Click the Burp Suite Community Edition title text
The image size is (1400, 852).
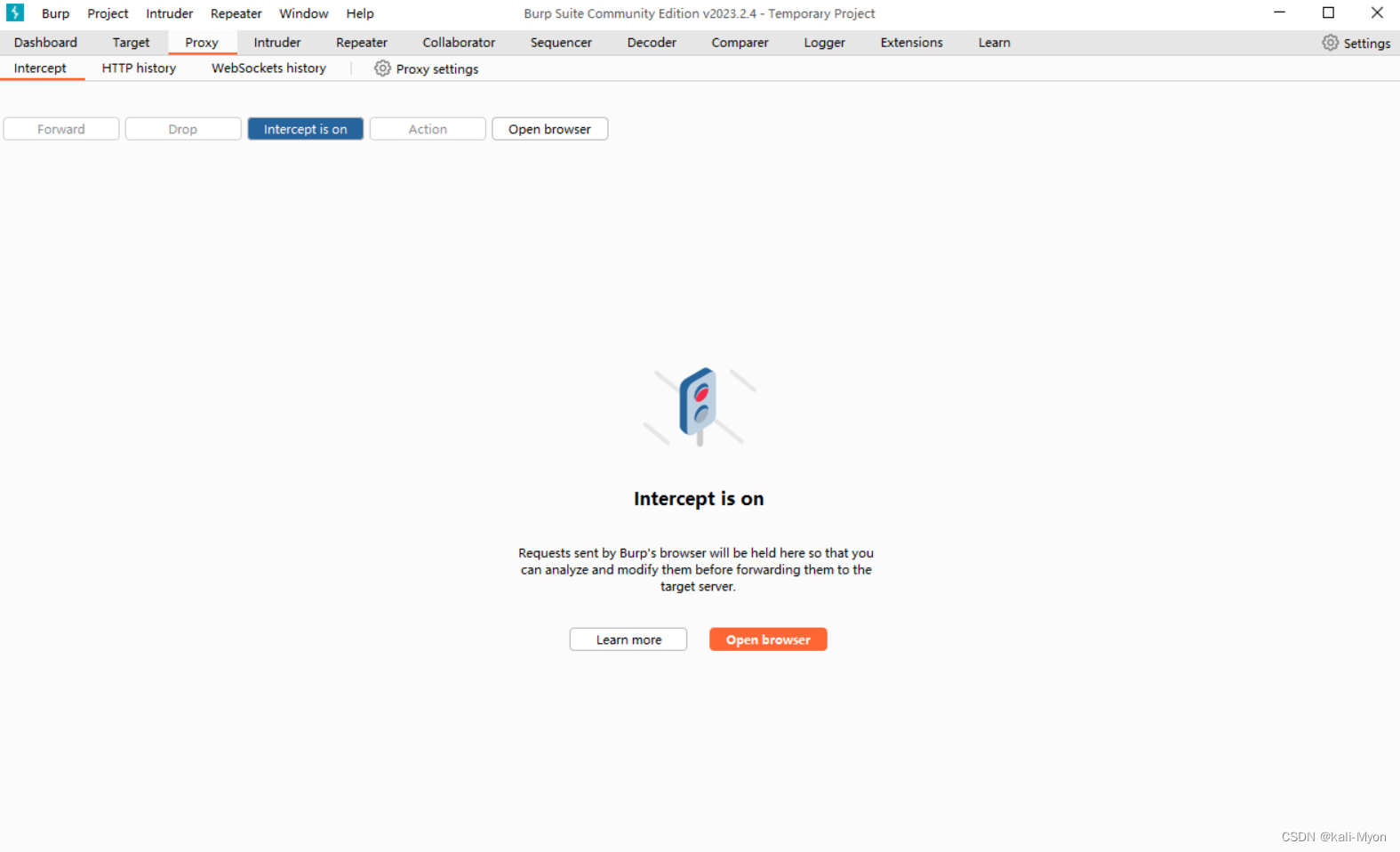[x=700, y=13]
